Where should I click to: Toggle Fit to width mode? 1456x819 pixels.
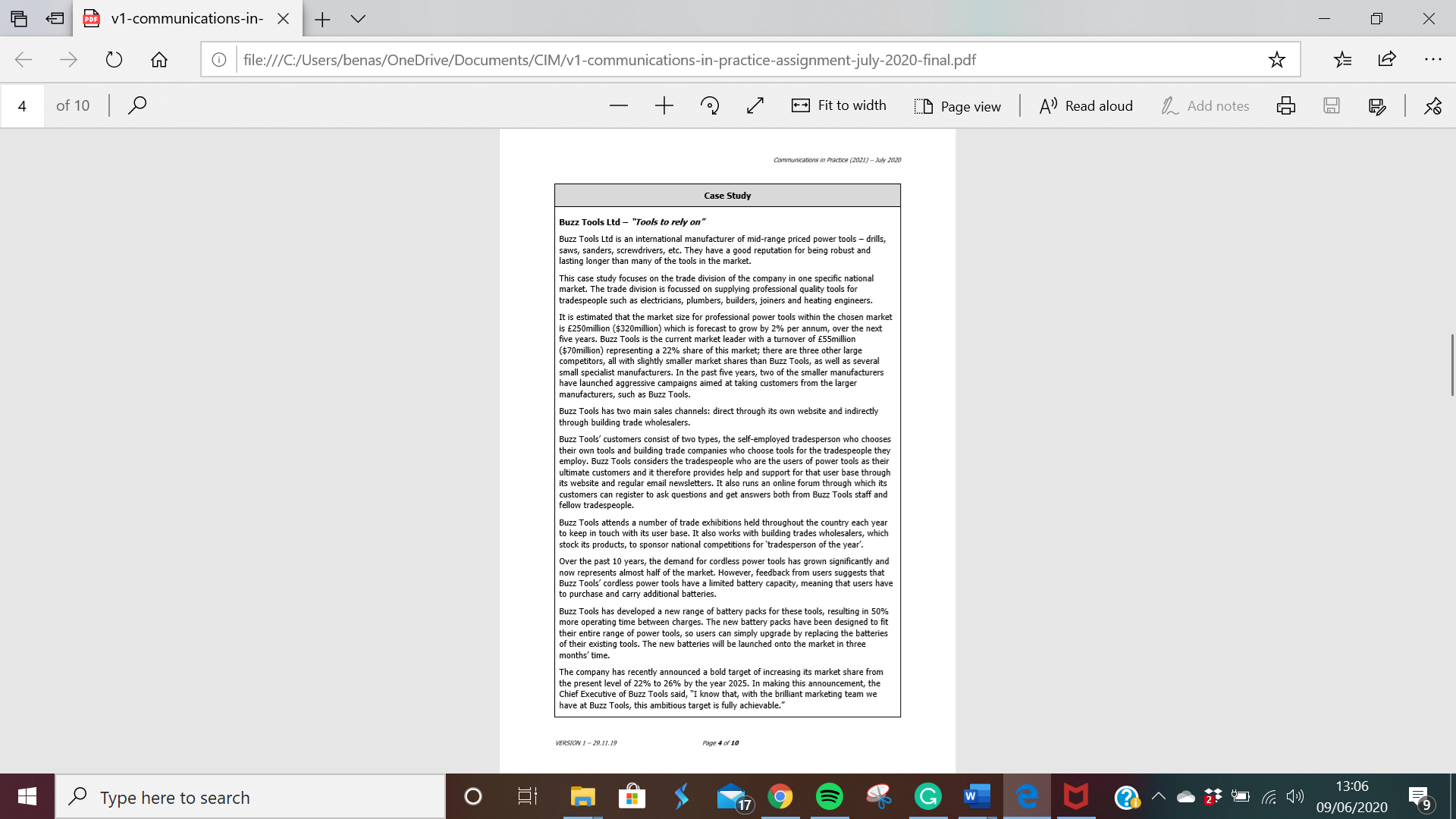coord(839,105)
